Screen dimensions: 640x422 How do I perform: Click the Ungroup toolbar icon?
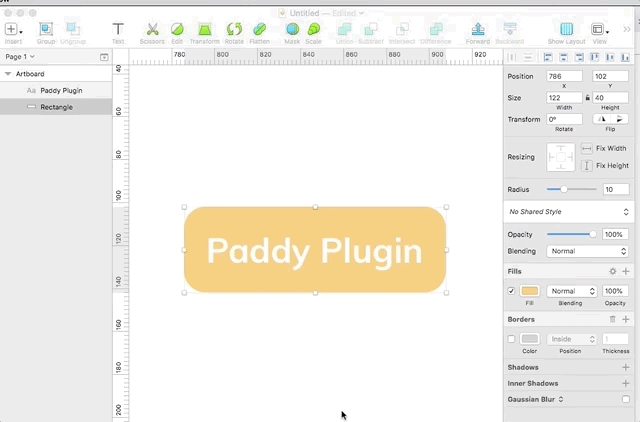click(73, 29)
